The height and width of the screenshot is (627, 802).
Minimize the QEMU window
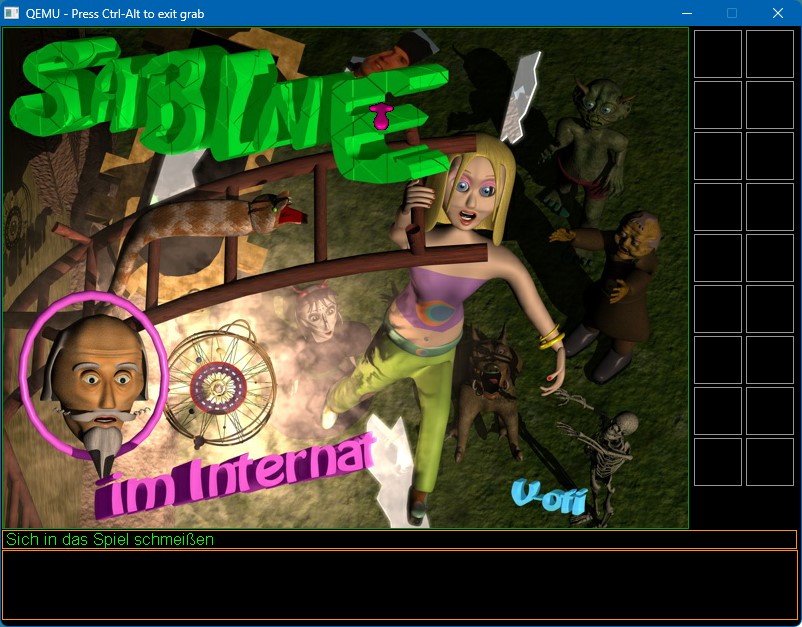[x=687, y=13]
